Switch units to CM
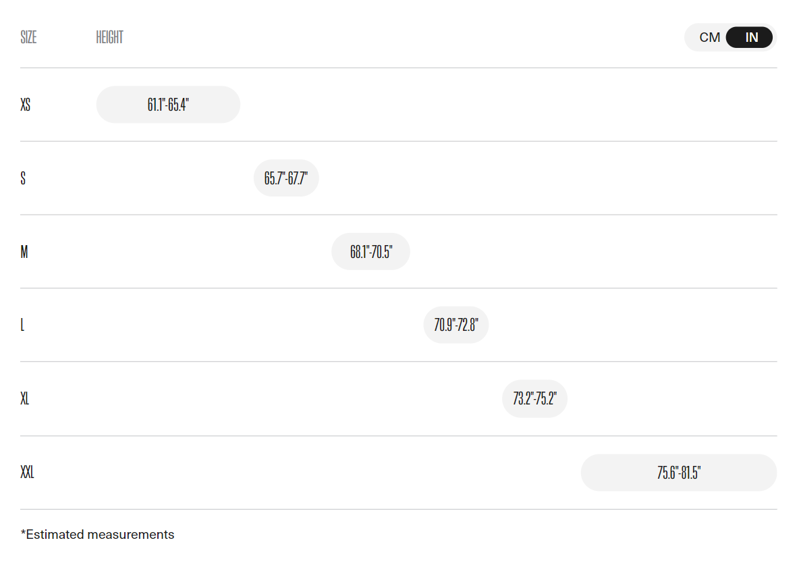 709,38
